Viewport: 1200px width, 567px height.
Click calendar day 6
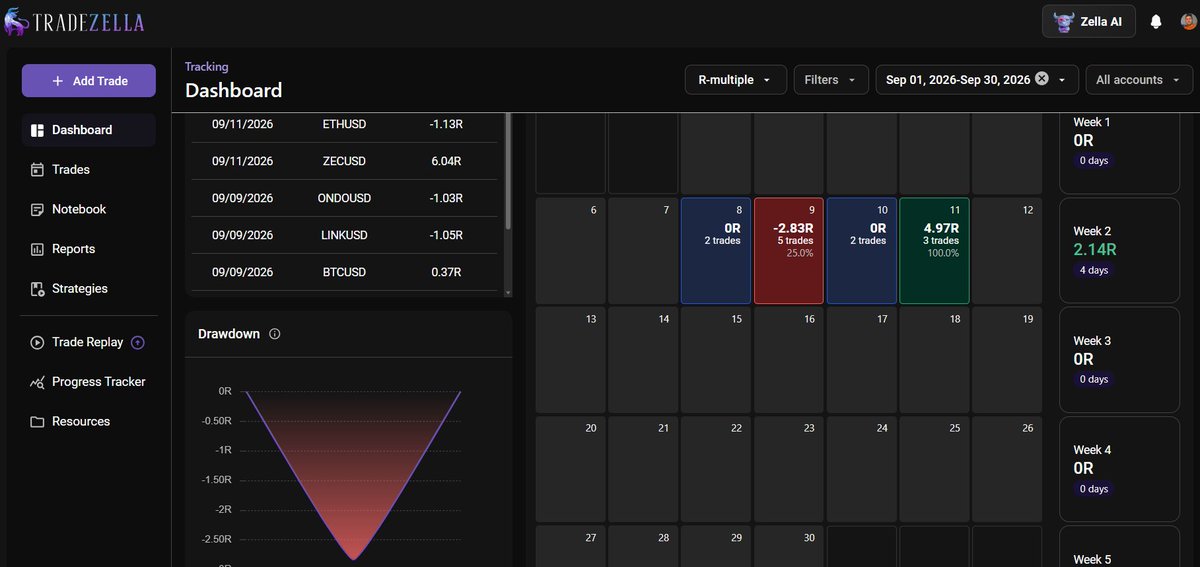pos(570,251)
